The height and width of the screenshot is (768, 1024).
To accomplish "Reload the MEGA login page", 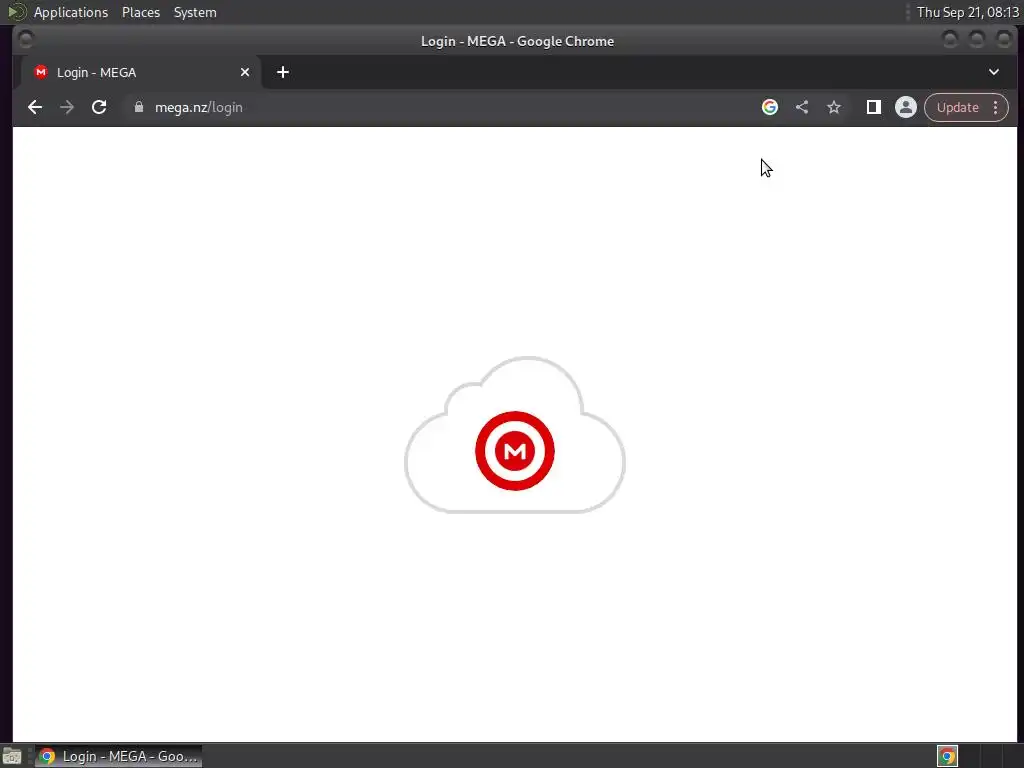I will 99,107.
